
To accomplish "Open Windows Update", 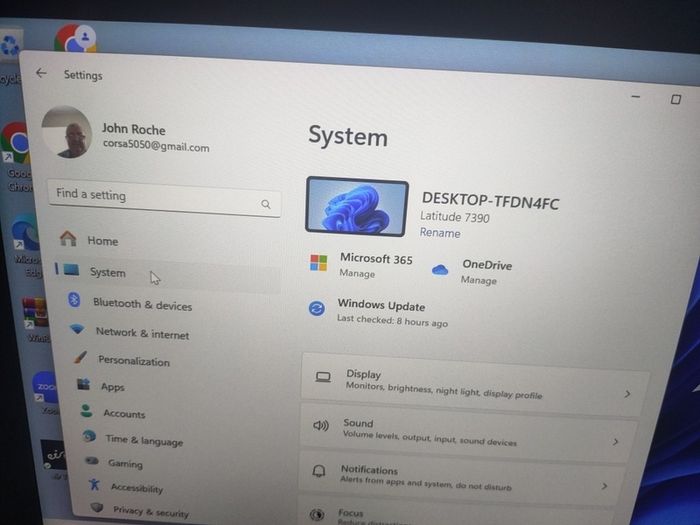I will click(381, 306).
